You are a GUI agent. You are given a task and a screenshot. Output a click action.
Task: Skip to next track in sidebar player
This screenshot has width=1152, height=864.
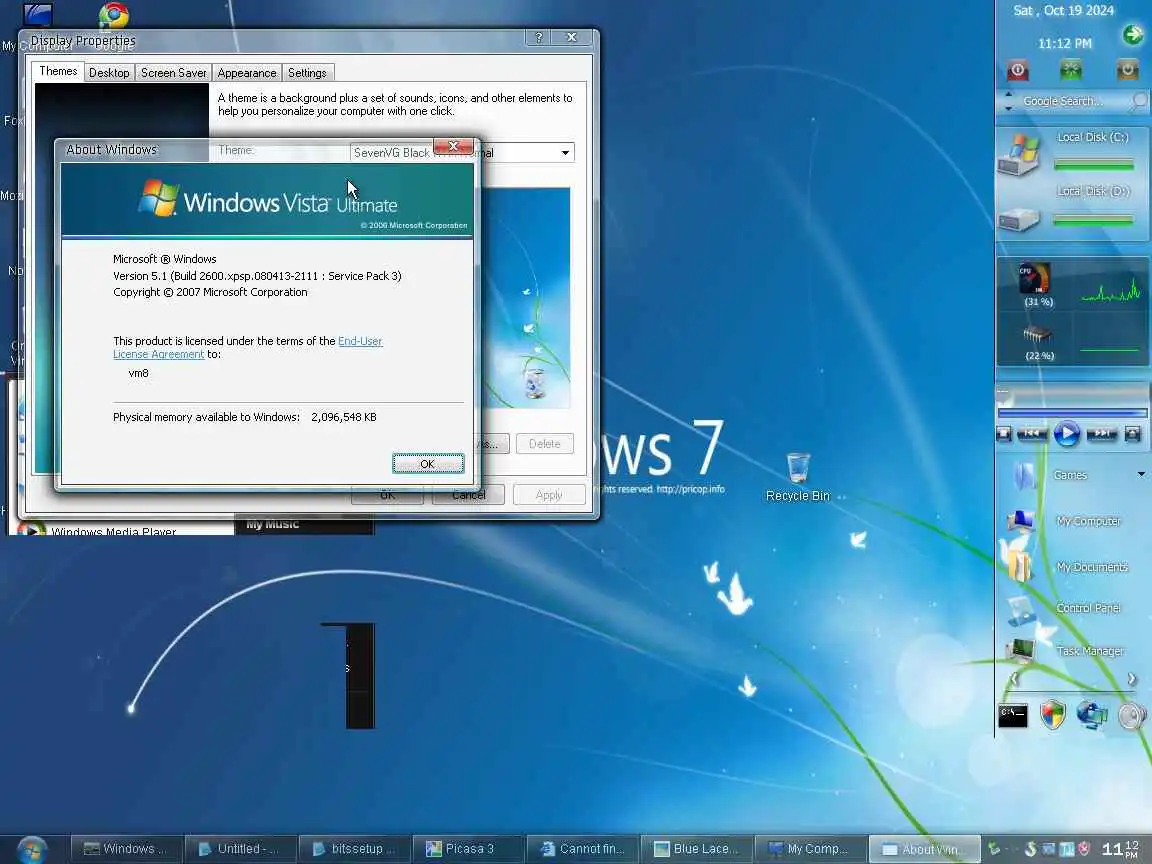tap(1101, 434)
